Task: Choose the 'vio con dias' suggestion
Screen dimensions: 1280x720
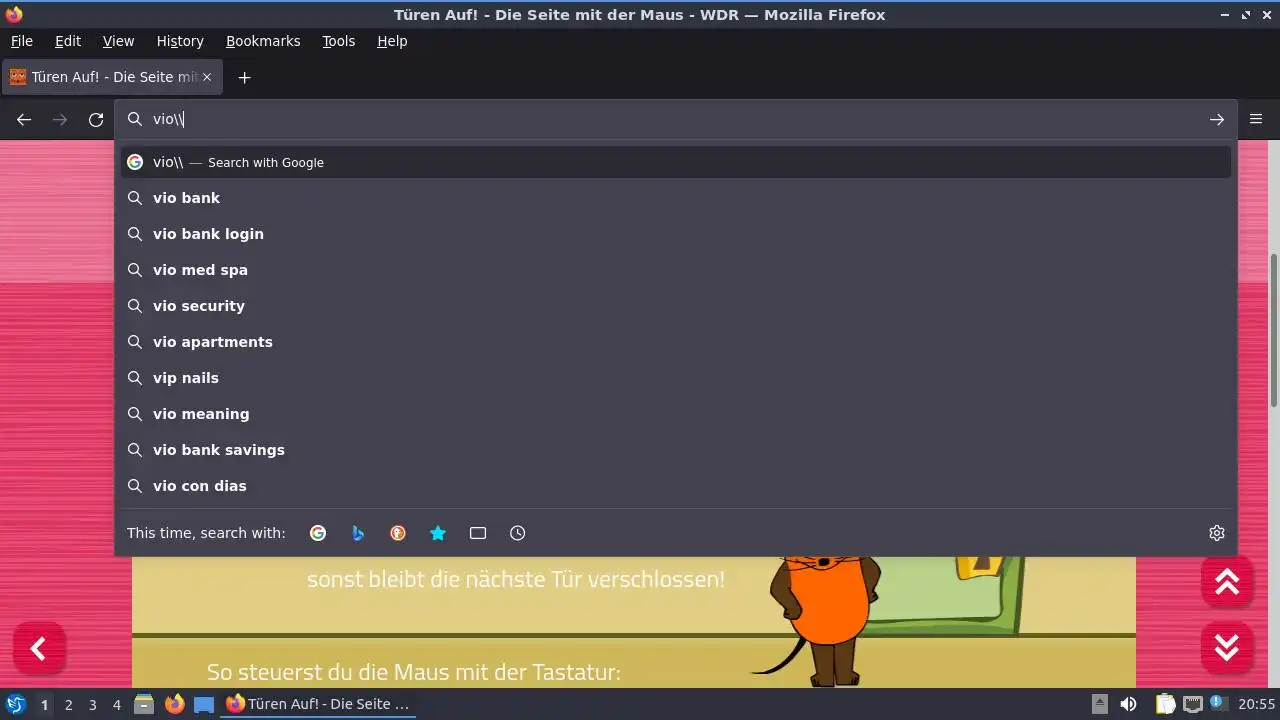Action: (676, 486)
